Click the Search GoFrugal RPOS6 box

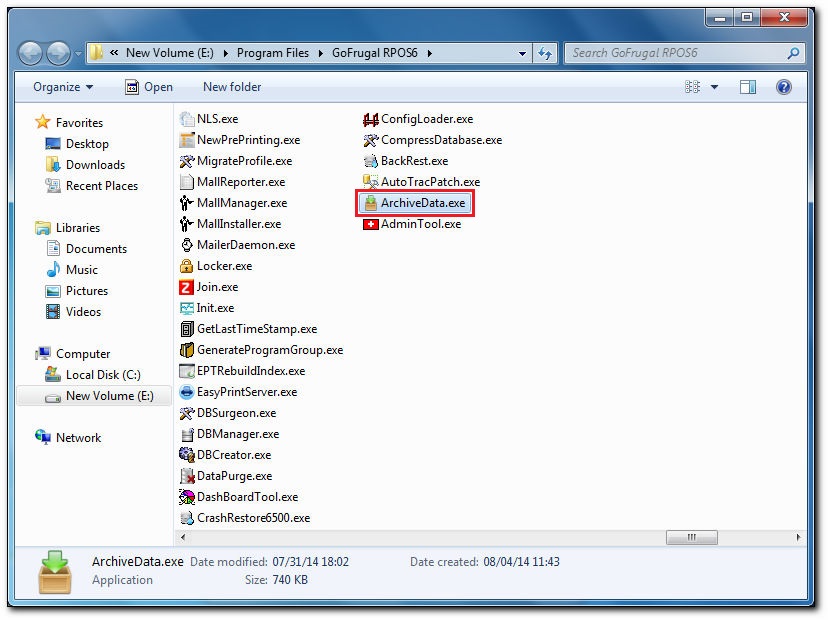pyautogui.click(x=684, y=53)
